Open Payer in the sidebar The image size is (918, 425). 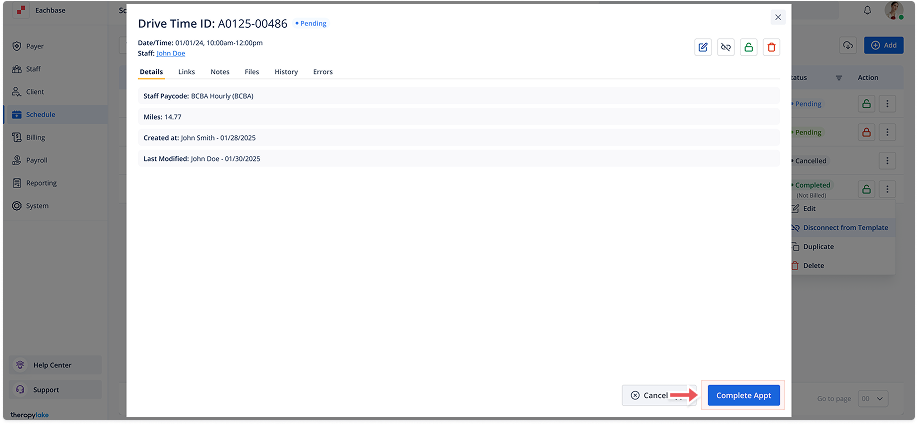coord(55,46)
